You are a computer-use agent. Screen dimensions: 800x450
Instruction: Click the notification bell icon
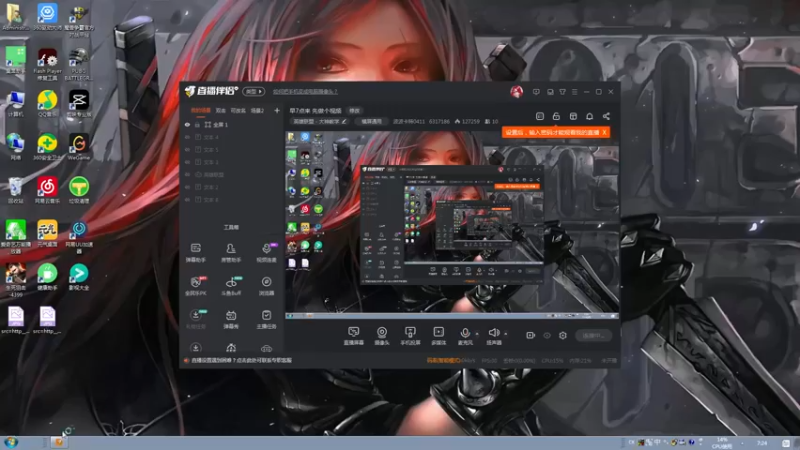589,116
